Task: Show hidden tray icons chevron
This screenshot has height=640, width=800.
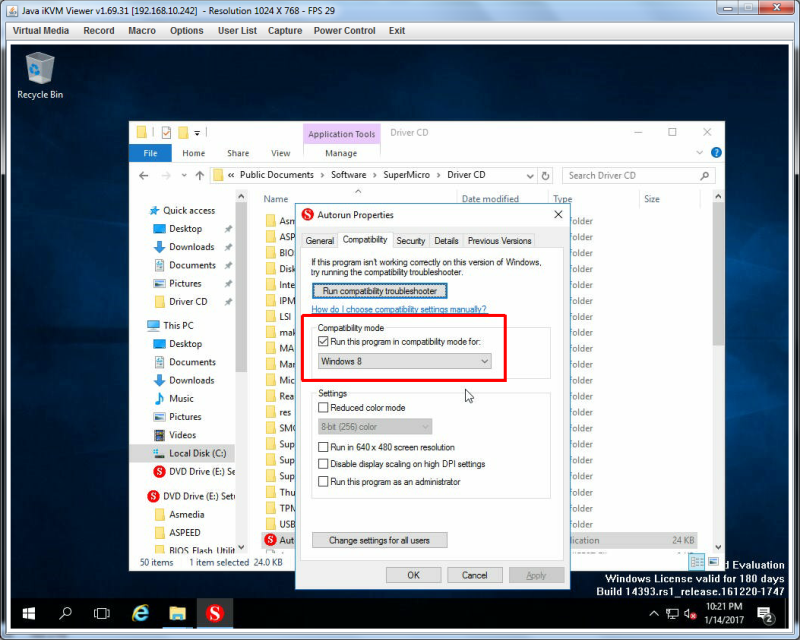Action: click(654, 614)
